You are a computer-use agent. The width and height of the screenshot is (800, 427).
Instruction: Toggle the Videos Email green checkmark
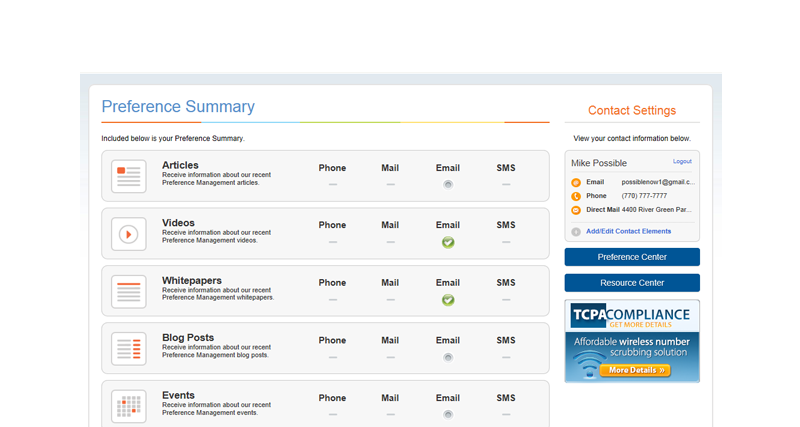[x=448, y=242]
